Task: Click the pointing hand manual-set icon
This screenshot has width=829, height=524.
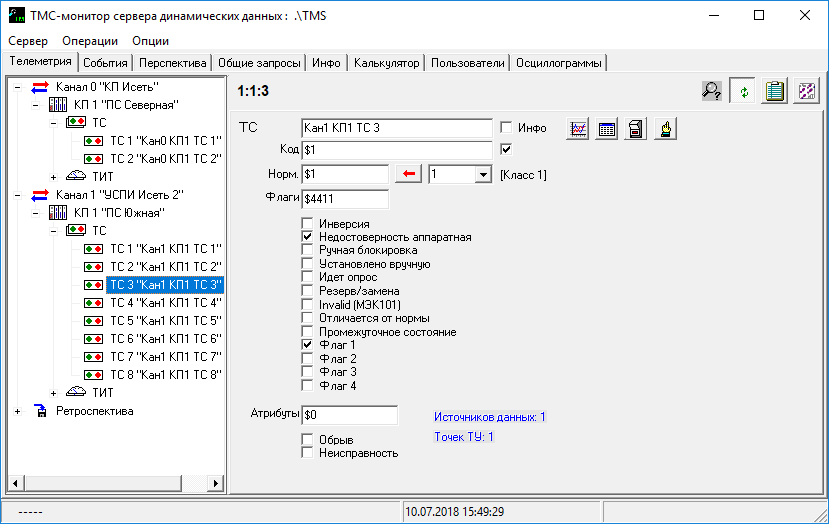Action: coord(665,128)
